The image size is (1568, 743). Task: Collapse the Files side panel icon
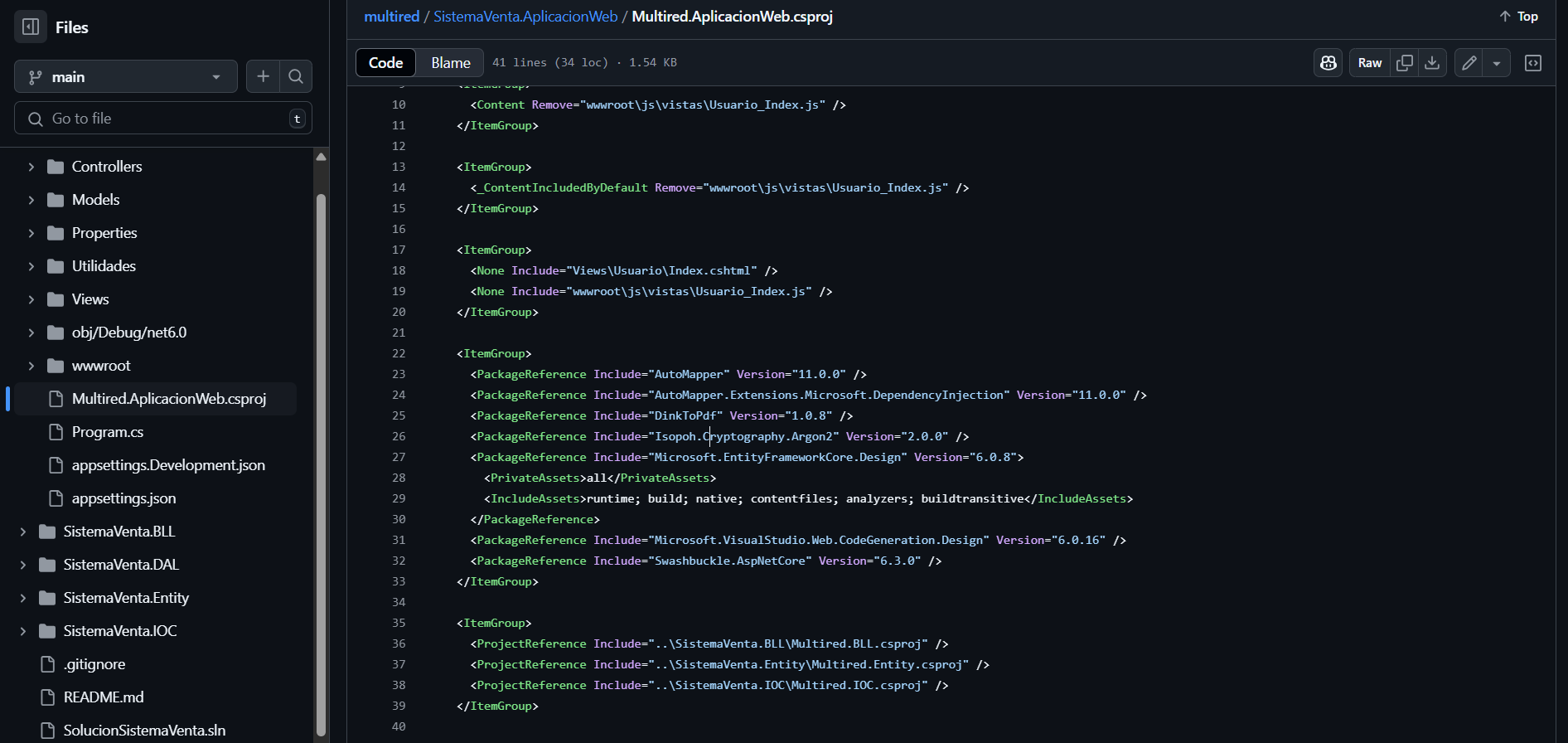[31, 27]
